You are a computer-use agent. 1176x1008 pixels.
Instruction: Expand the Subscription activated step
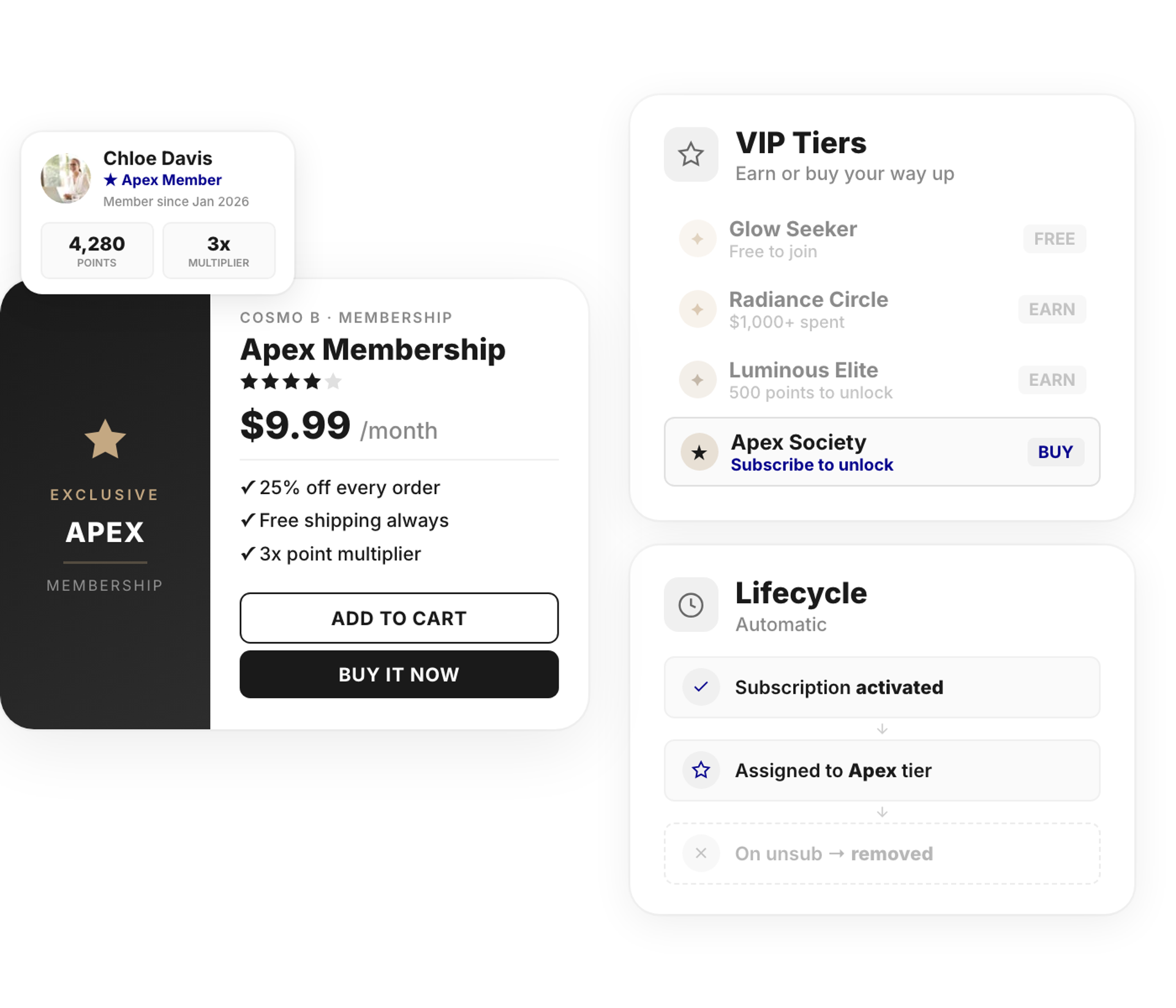coord(881,687)
